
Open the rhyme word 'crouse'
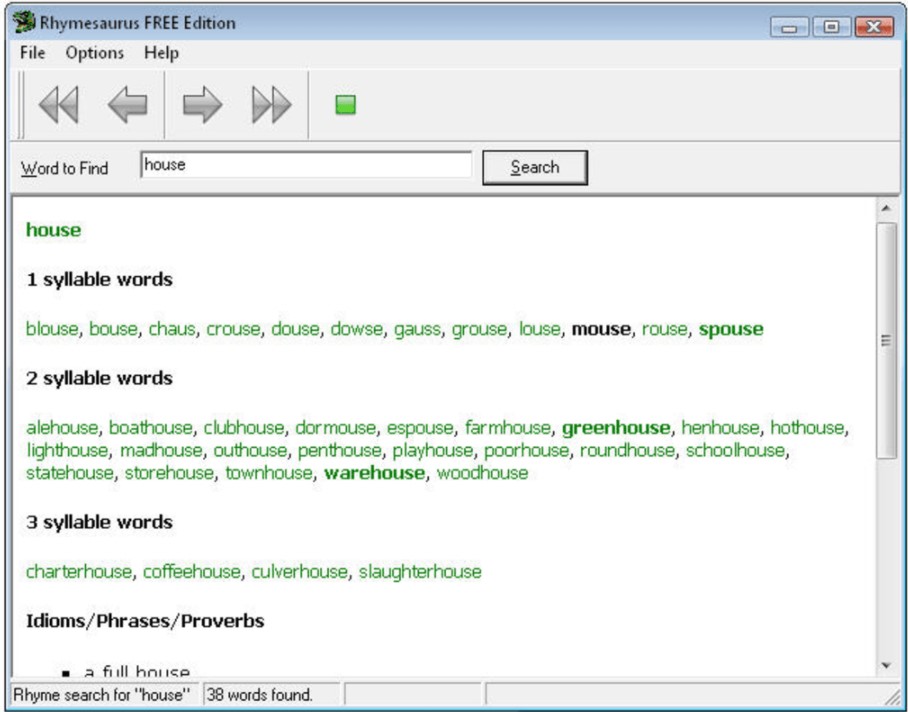pos(233,329)
